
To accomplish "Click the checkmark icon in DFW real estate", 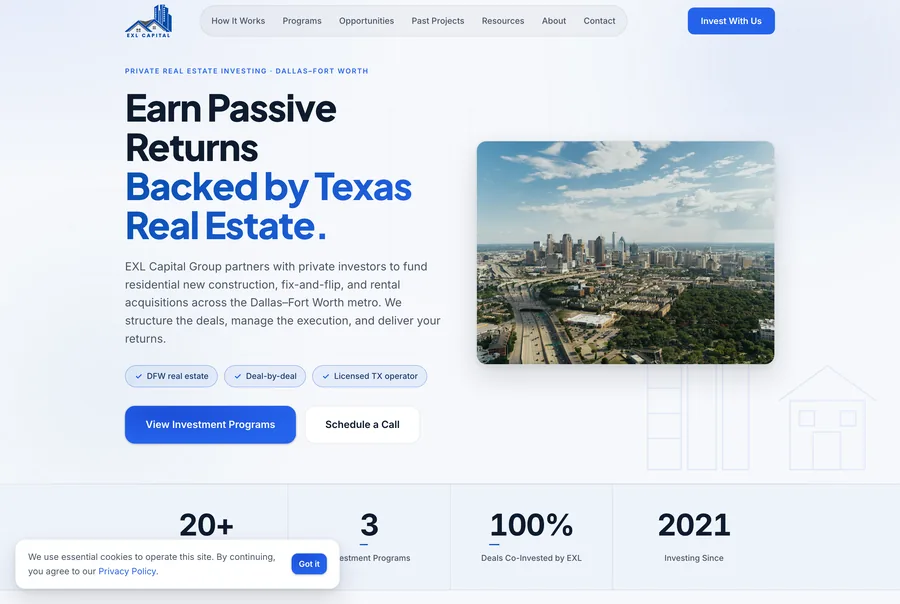I will pos(138,377).
